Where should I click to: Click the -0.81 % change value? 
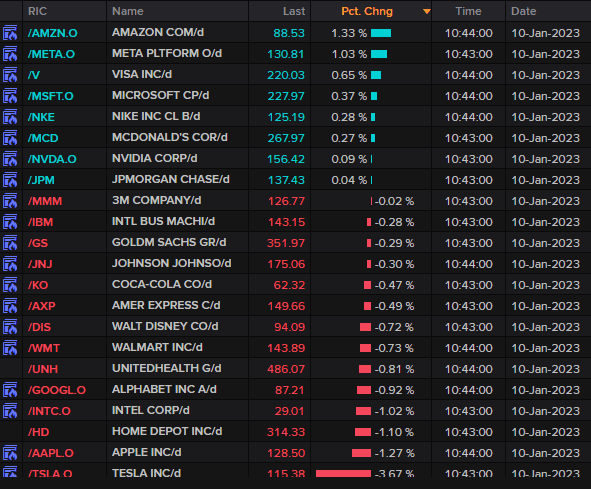(394, 369)
